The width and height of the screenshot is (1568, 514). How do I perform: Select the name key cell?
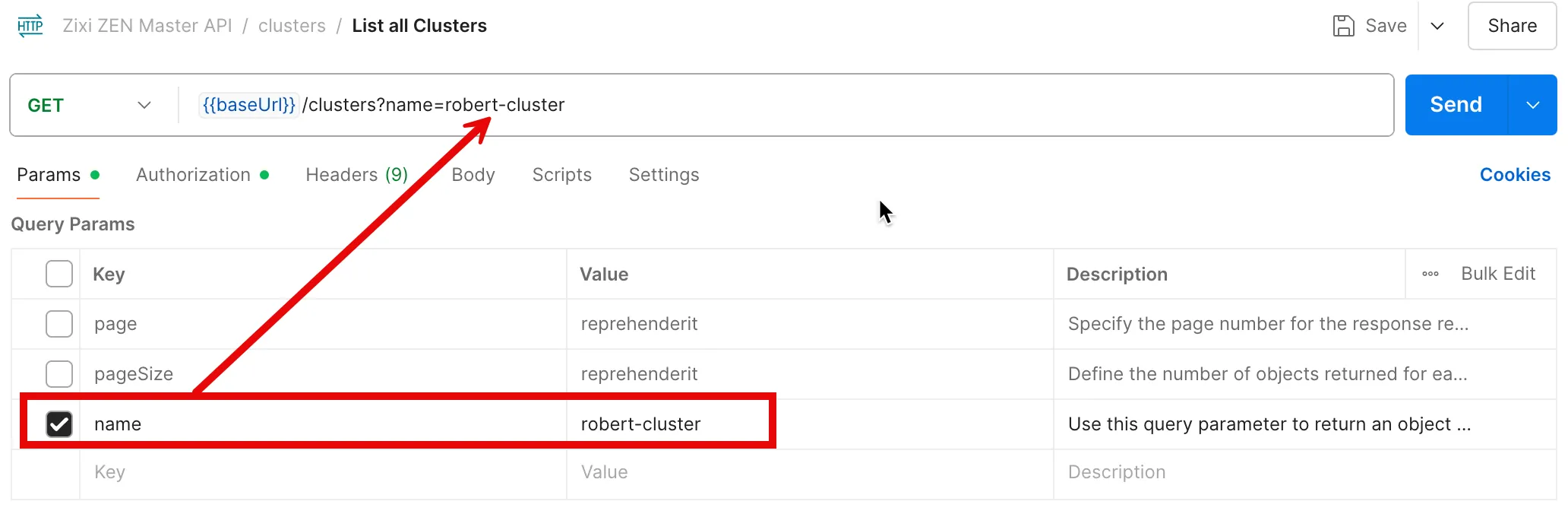click(323, 424)
